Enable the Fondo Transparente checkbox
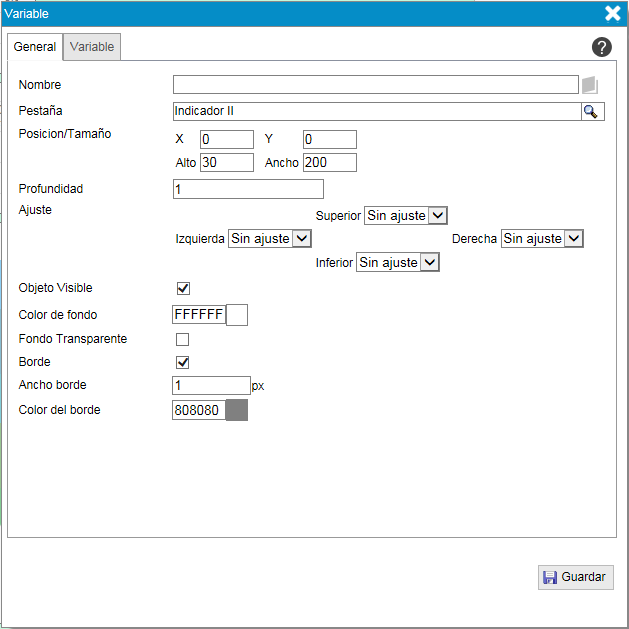The image size is (629, 629). click(x=183, y=340)
